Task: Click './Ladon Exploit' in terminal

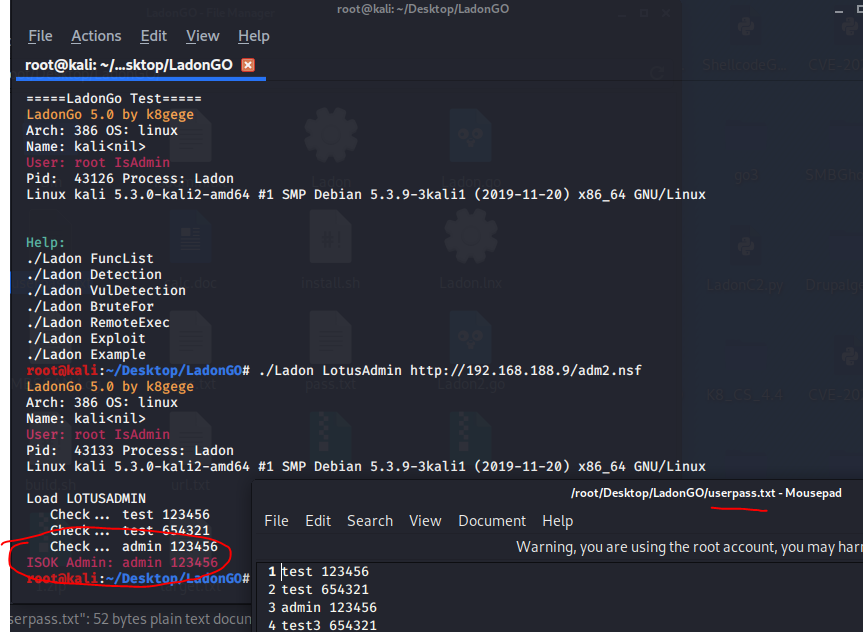Action: [x=86, y=339]
